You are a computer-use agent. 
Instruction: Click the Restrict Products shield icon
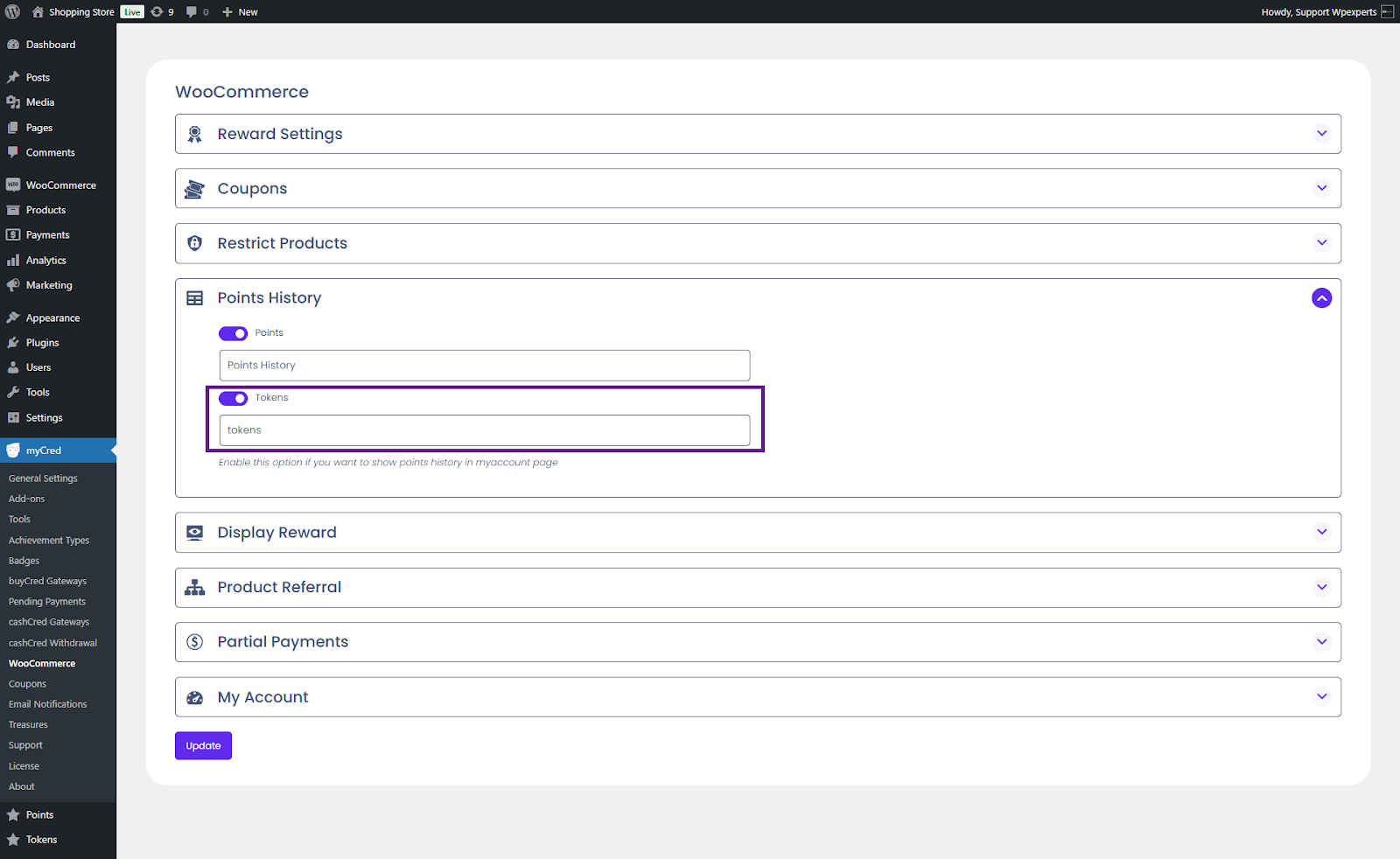[195, 243]
